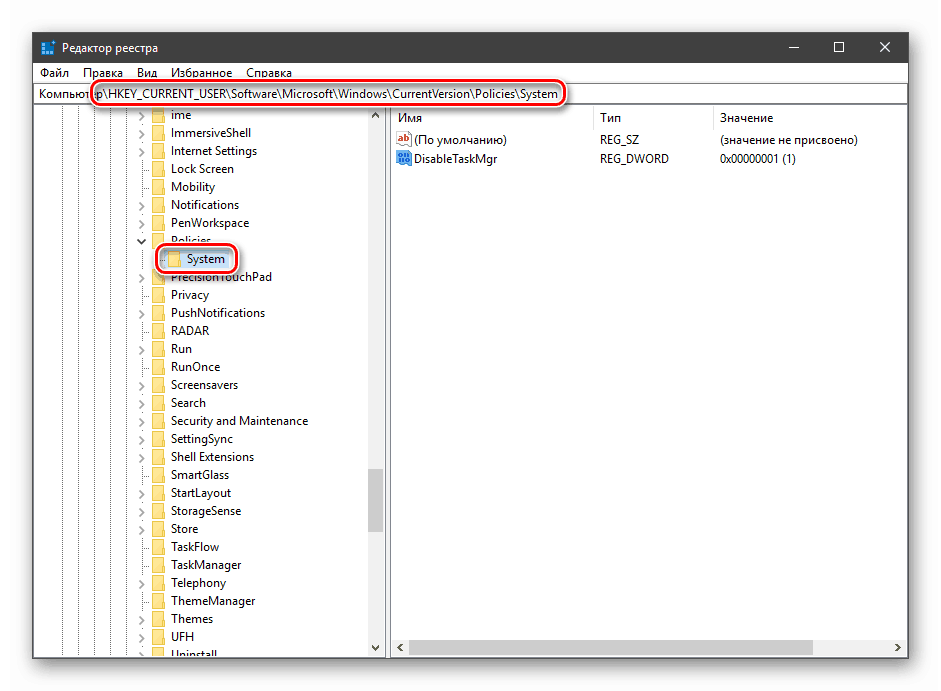Click values pane scroll left arrow
This screenshot has height=691, width=941.
(x=400, y=648)
